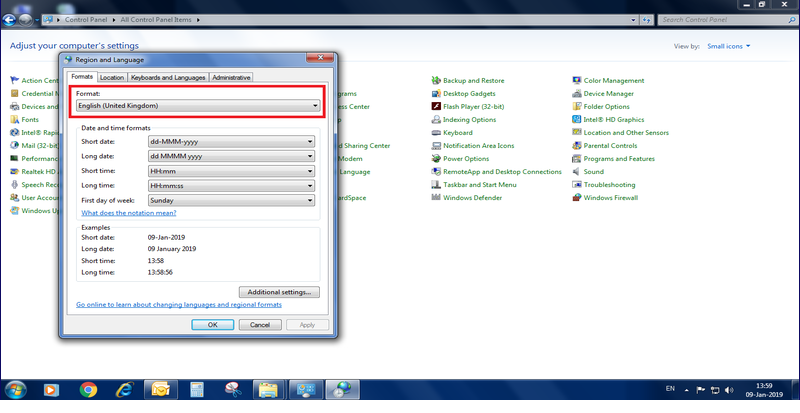This screenshot has width=800, height=413.
Task: Click the Back navigation arrow
Action: click(9, 20)
